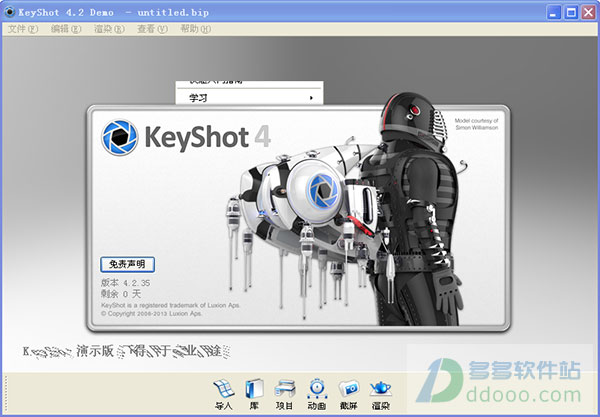The image size is (600, 417).
Task: Click the 导入 import toolbar icon
Action: 224,394
